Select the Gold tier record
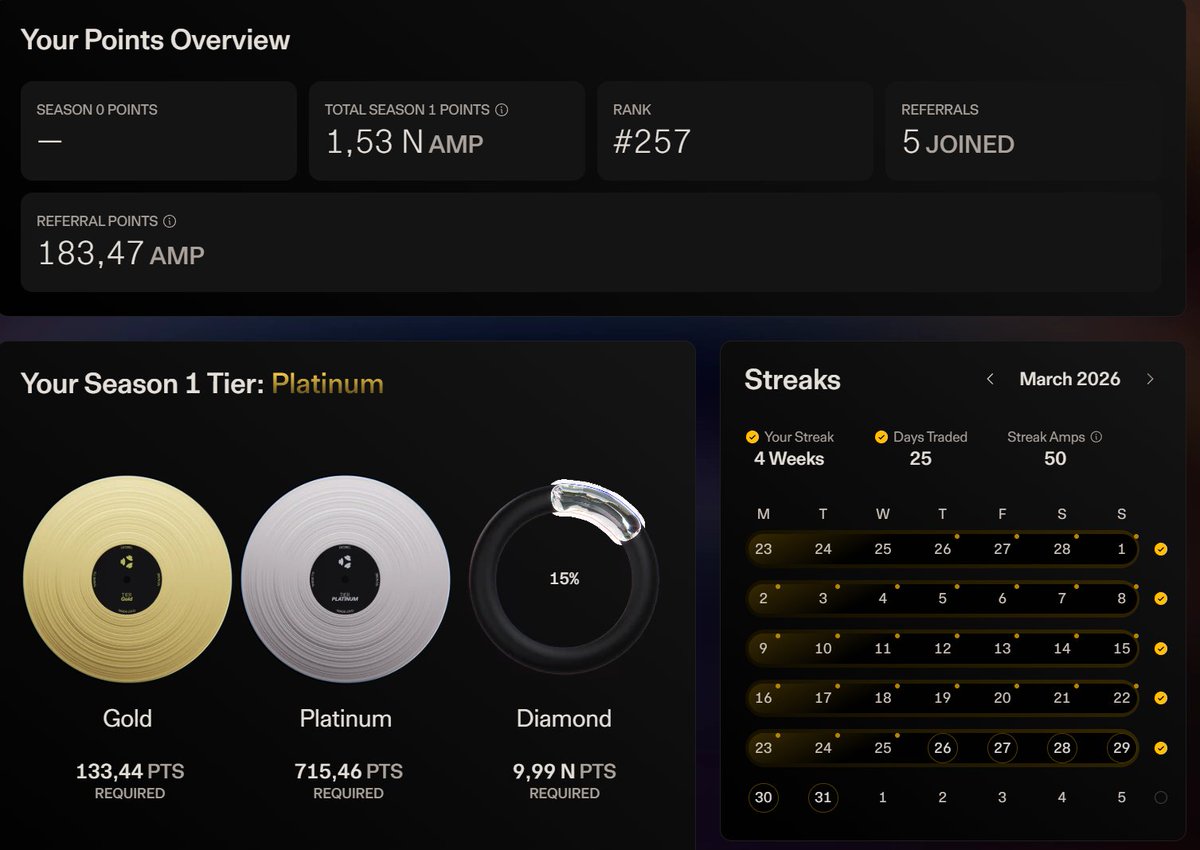This screenshot has width=1200, height=850. point(128,579)
